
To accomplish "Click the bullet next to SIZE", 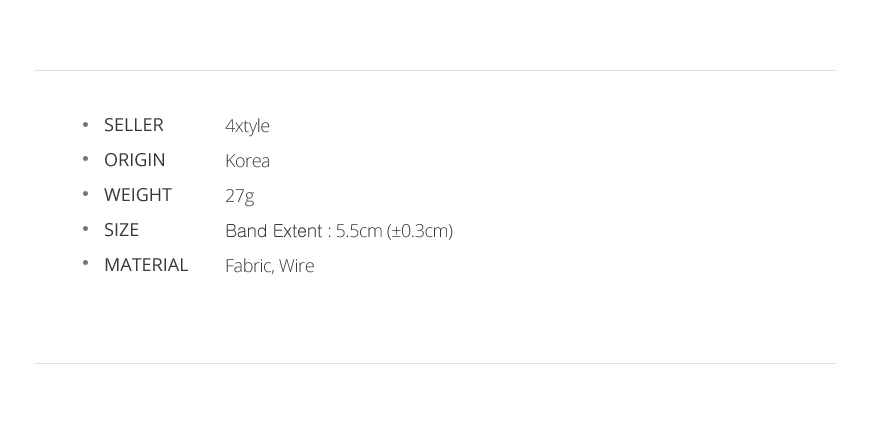I will 85,229.
